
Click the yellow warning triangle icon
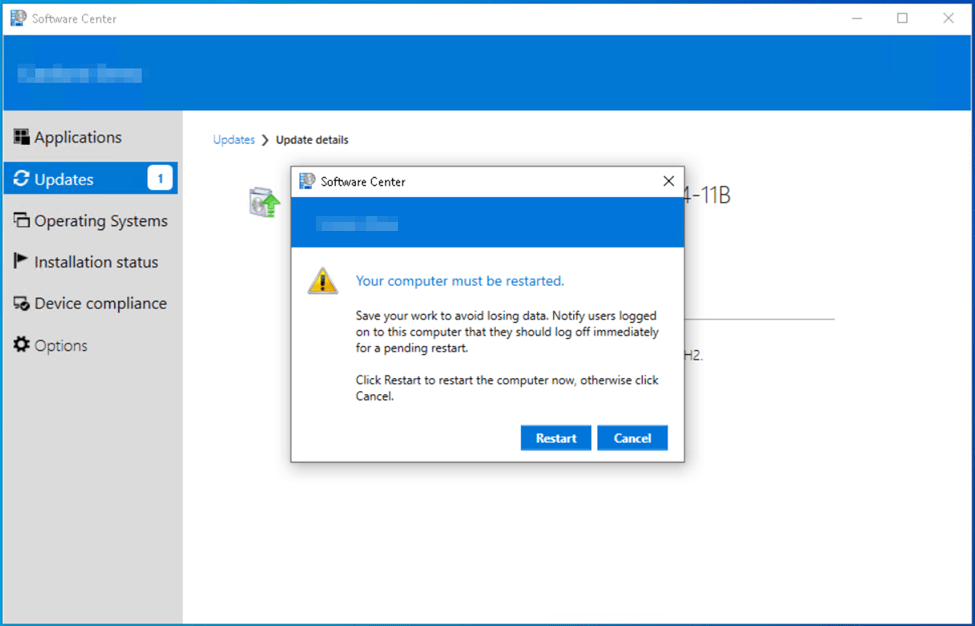coord(322,281)
